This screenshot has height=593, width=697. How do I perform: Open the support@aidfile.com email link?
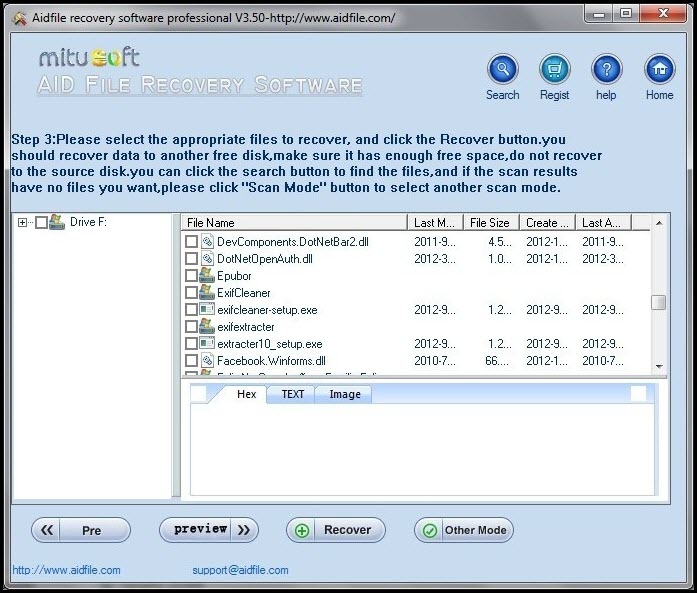click(x=240, y=570)
